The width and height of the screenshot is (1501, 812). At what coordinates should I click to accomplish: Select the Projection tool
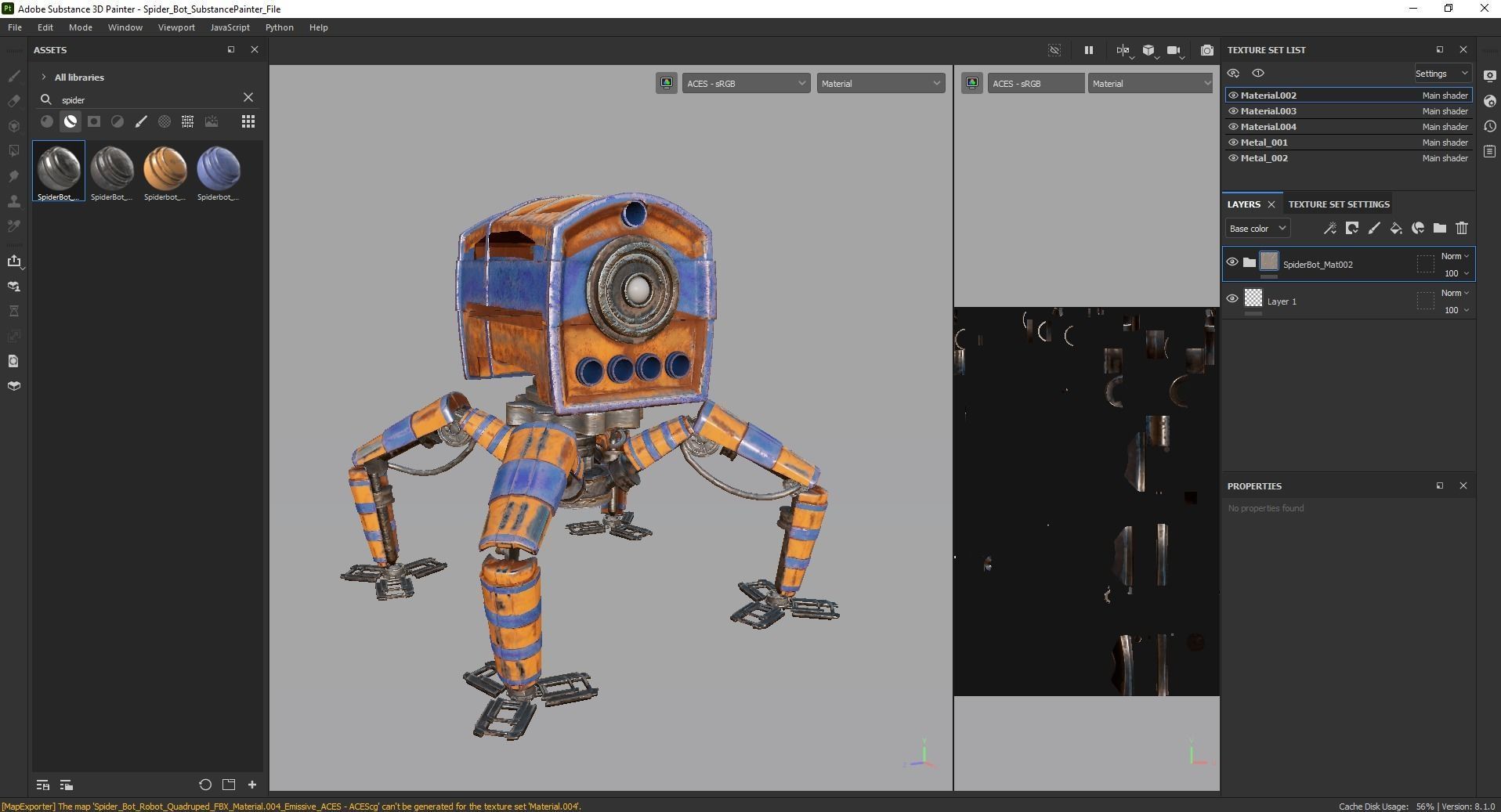(x=13, y=126)
